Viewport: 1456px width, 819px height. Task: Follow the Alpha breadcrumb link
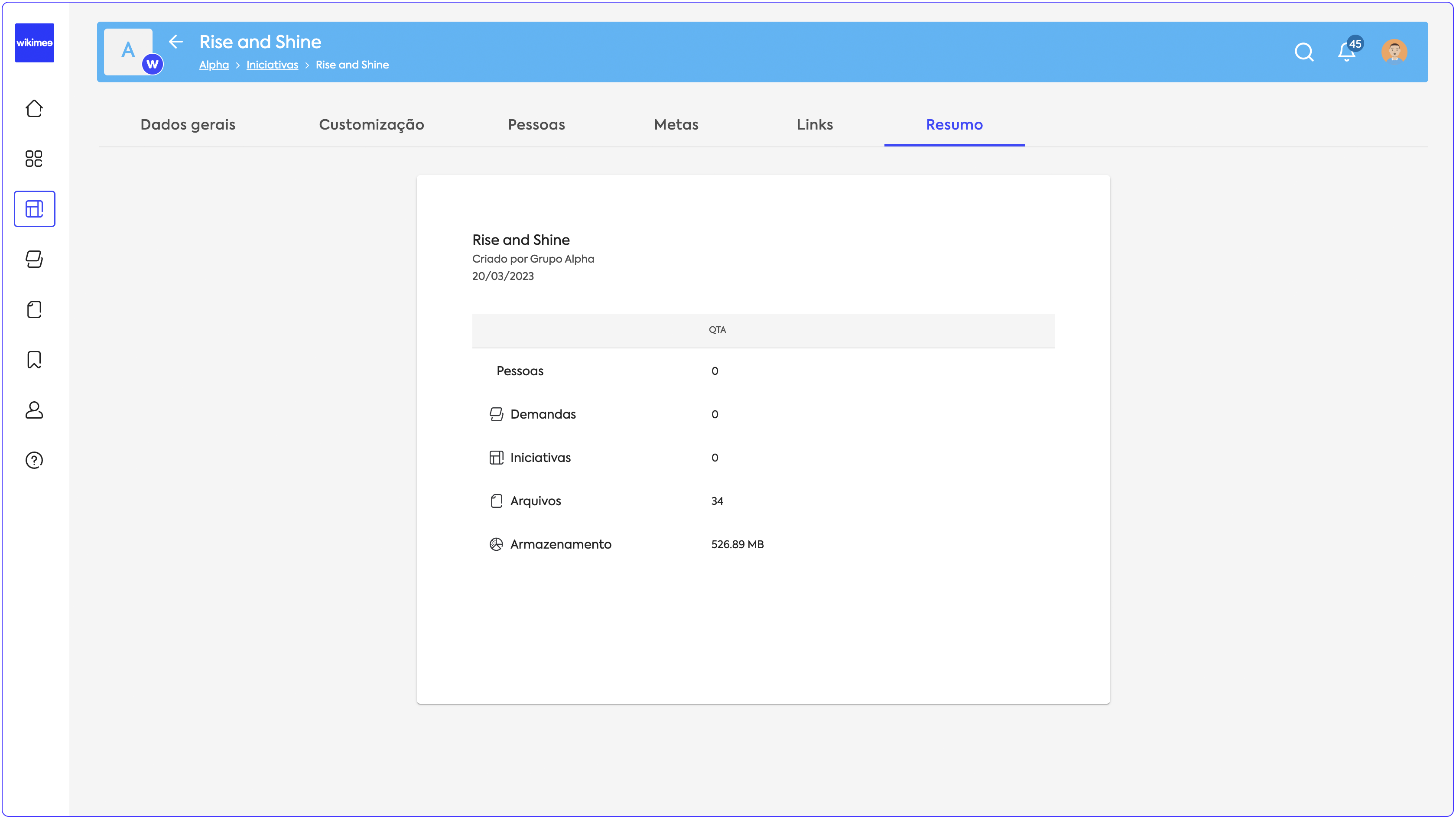[214, 65]
